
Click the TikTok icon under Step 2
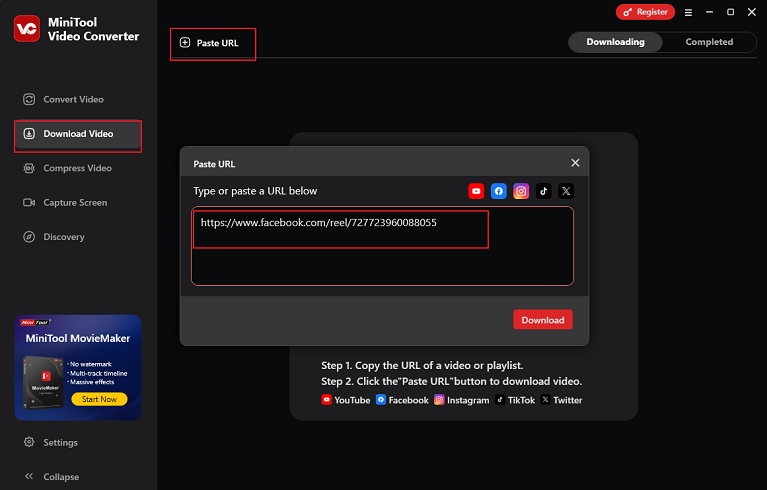500,400
